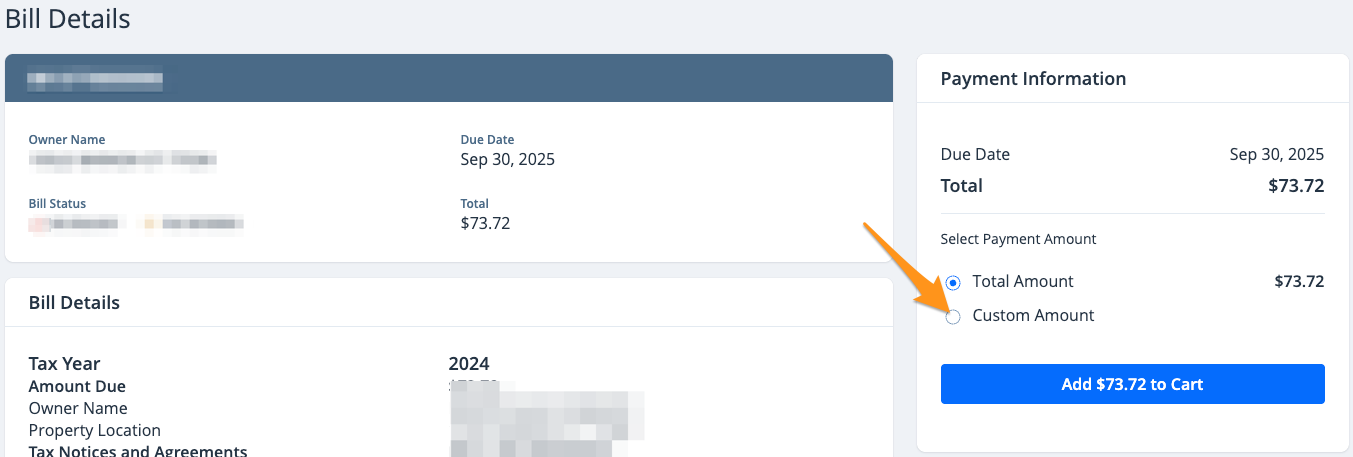
Task: Click the Add $73.72 to Cart button
Action: point(1132,384)
